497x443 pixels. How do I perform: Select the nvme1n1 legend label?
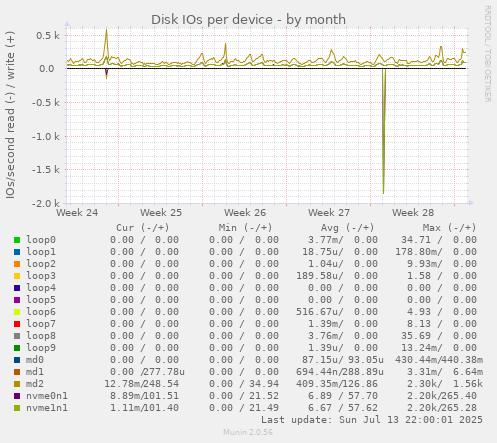coord(47,408)
